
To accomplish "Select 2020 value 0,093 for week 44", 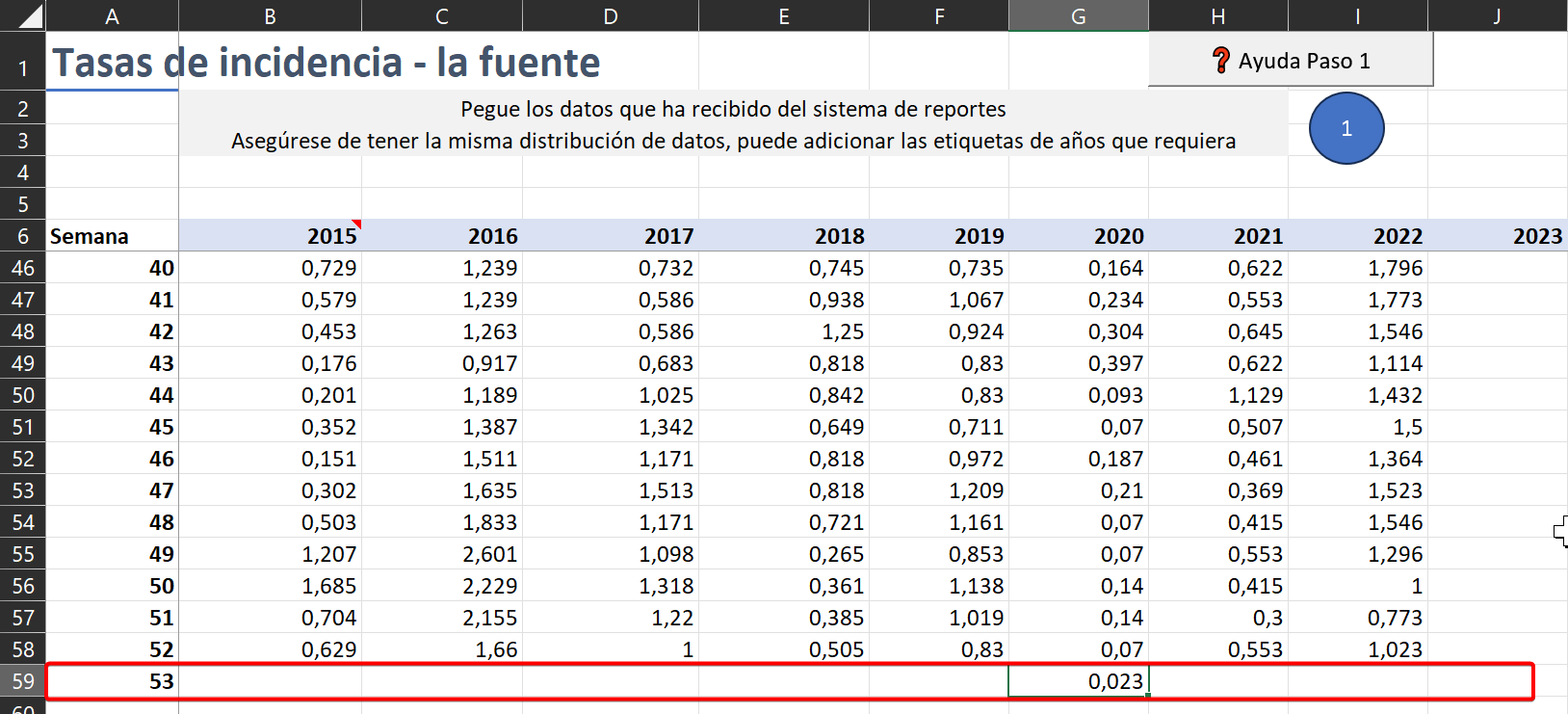I will coord(1079,395).
